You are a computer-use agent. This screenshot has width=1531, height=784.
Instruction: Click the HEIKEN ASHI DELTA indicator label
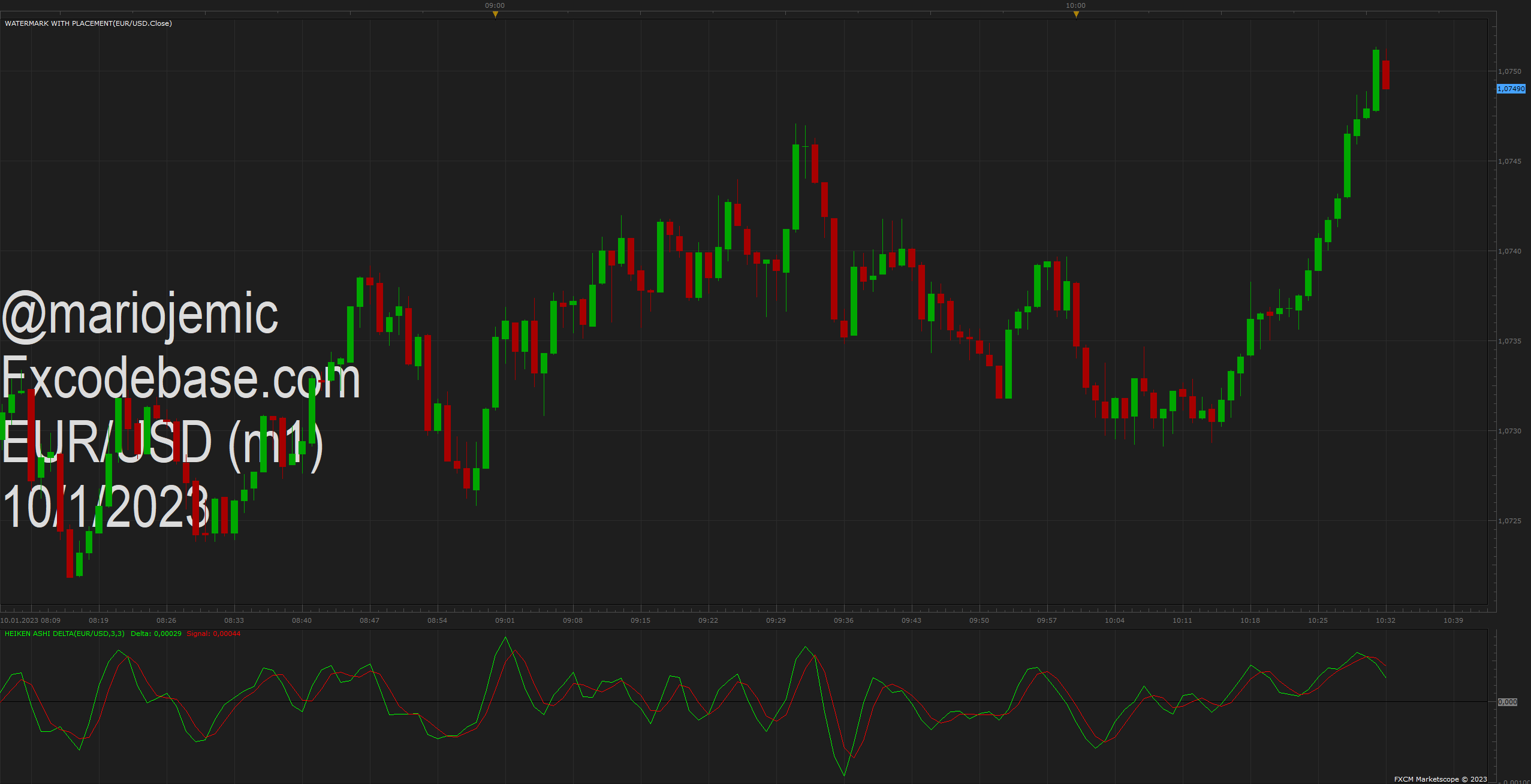[x=65, y=634]
